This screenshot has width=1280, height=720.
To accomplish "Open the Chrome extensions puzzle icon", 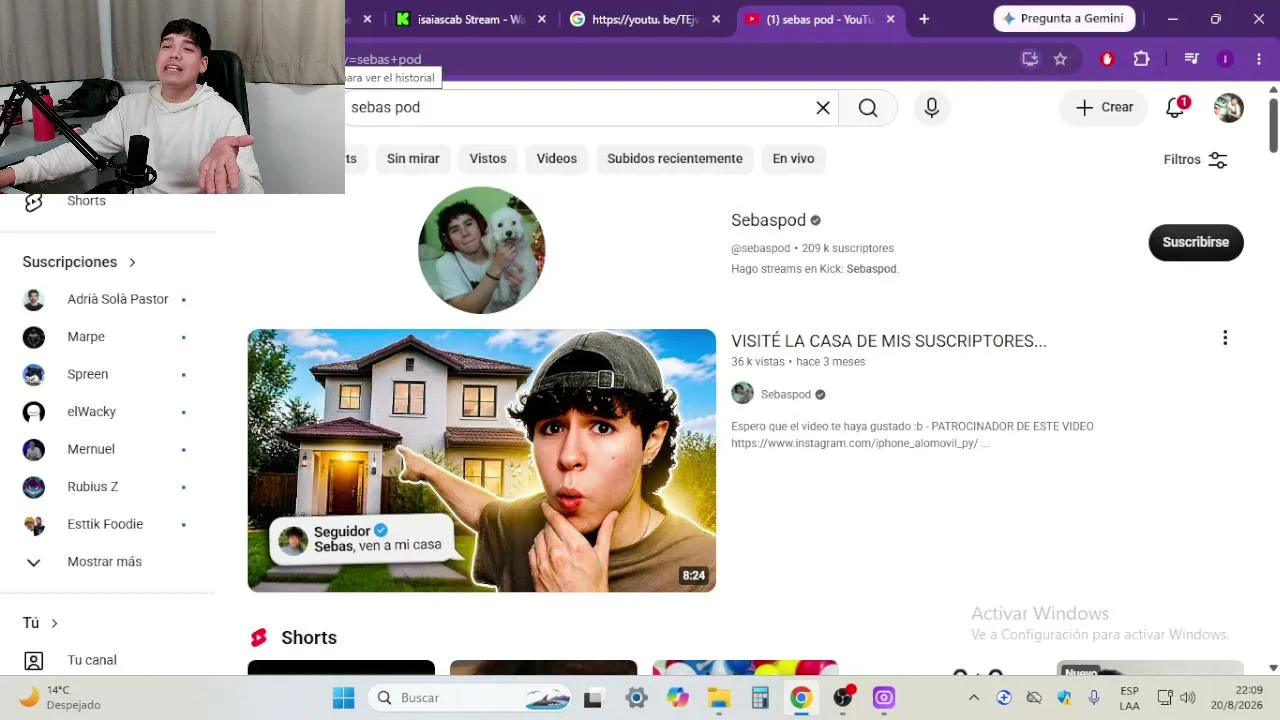I will click(x=1141, y=59).
